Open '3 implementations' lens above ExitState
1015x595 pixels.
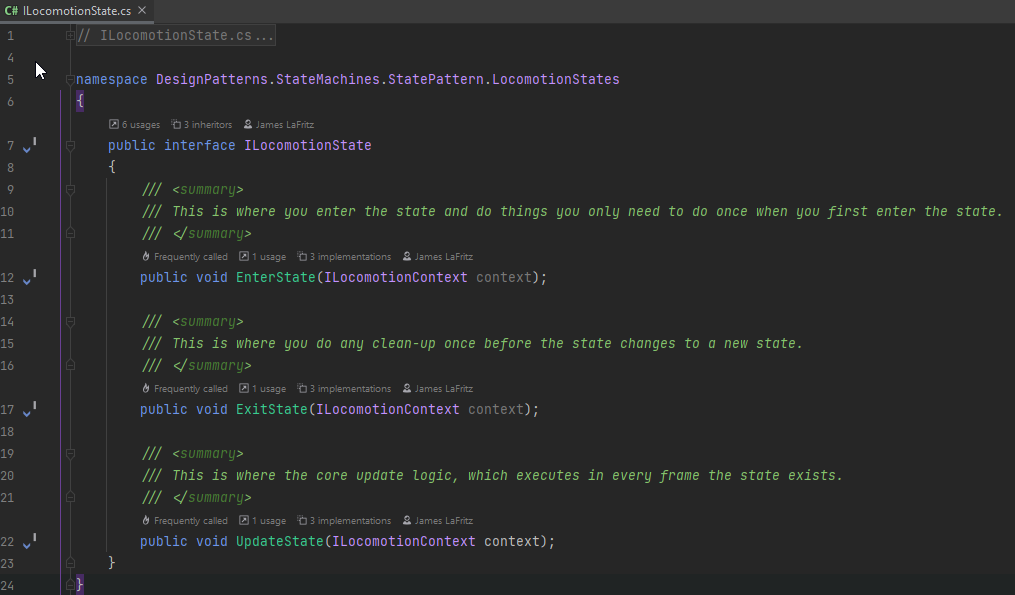coord(344,388)
